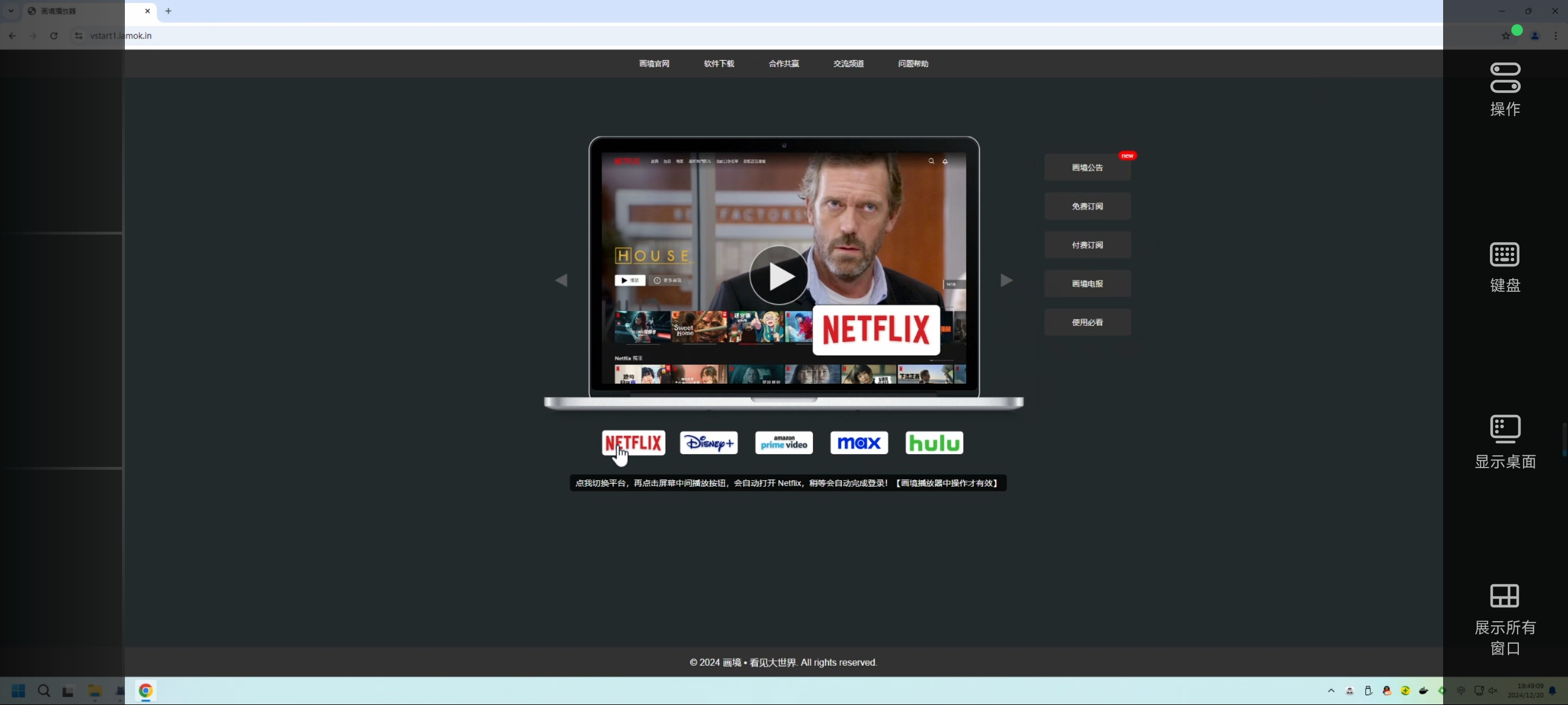Select the Netflix platform logo
Viewport: 1568px width, 705px height.
tap(633, 443)
